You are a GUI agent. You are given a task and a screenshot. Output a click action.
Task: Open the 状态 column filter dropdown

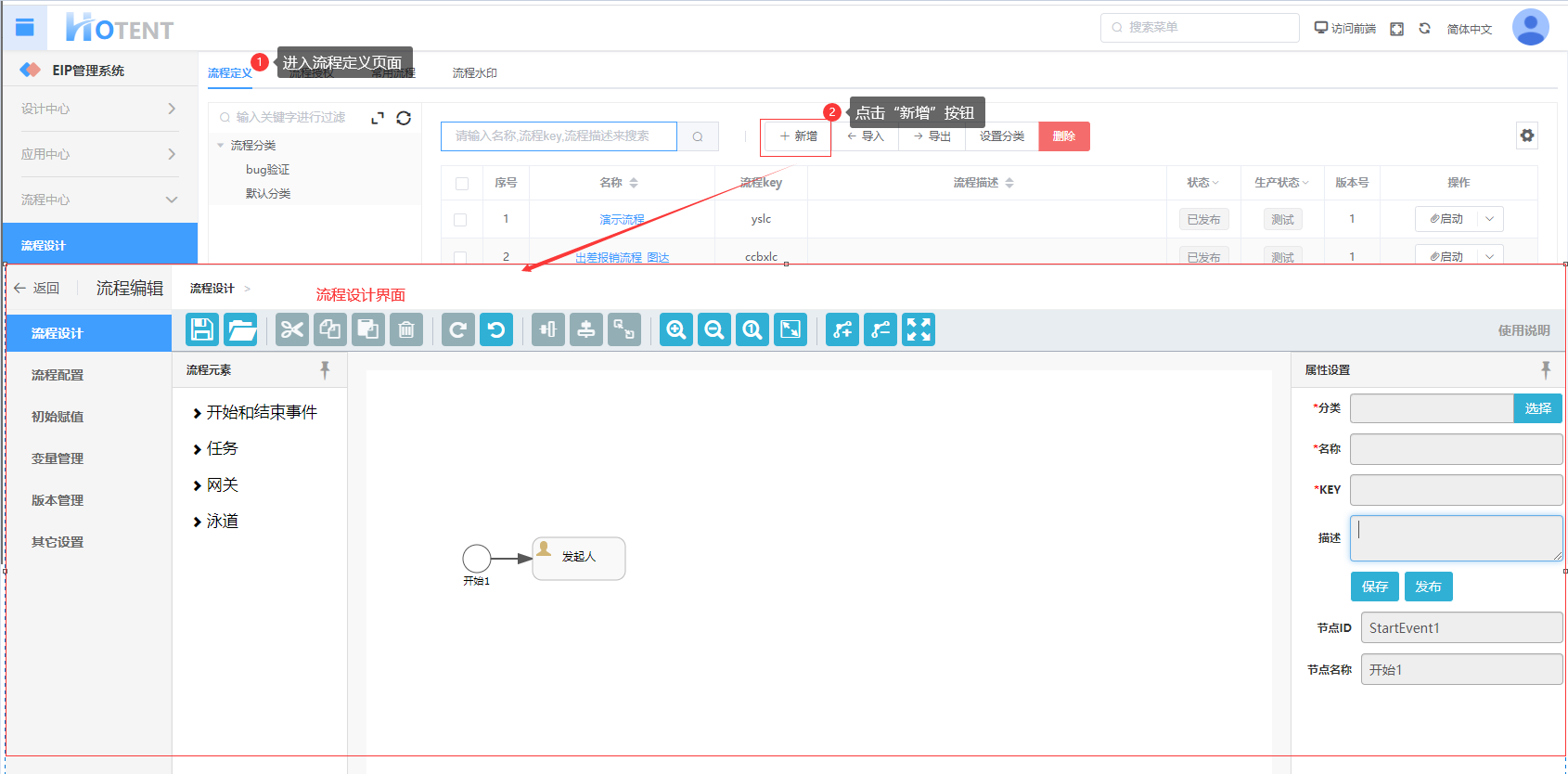click(x=1215, y=183)
